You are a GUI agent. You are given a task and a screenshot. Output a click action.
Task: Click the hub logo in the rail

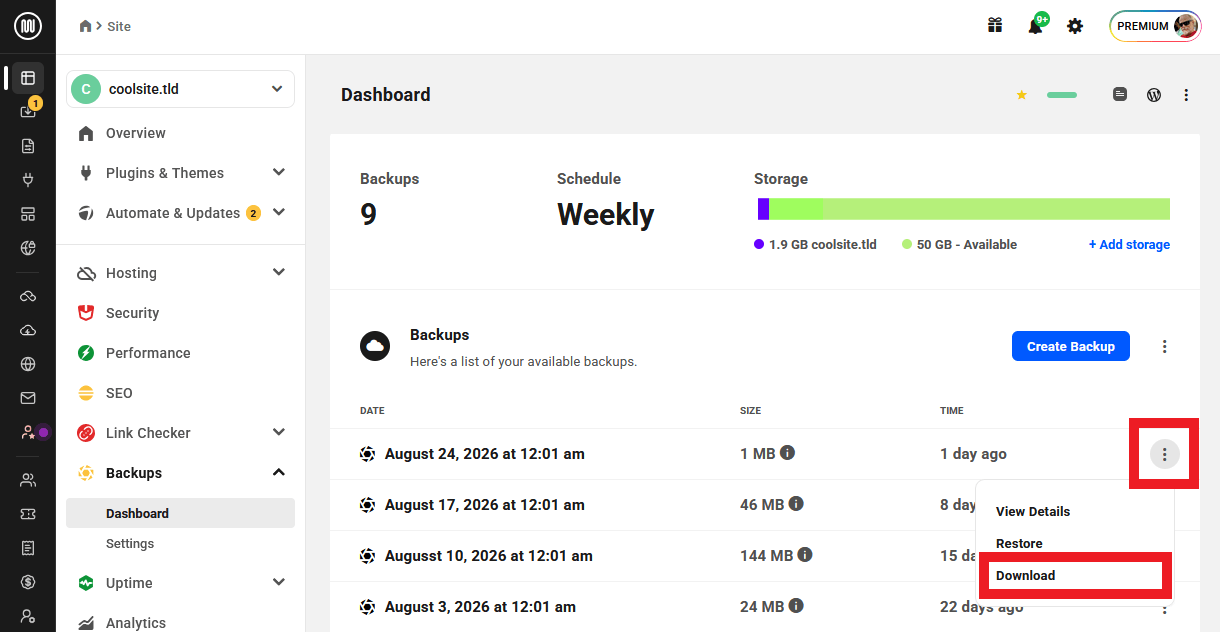coord(27,27)
